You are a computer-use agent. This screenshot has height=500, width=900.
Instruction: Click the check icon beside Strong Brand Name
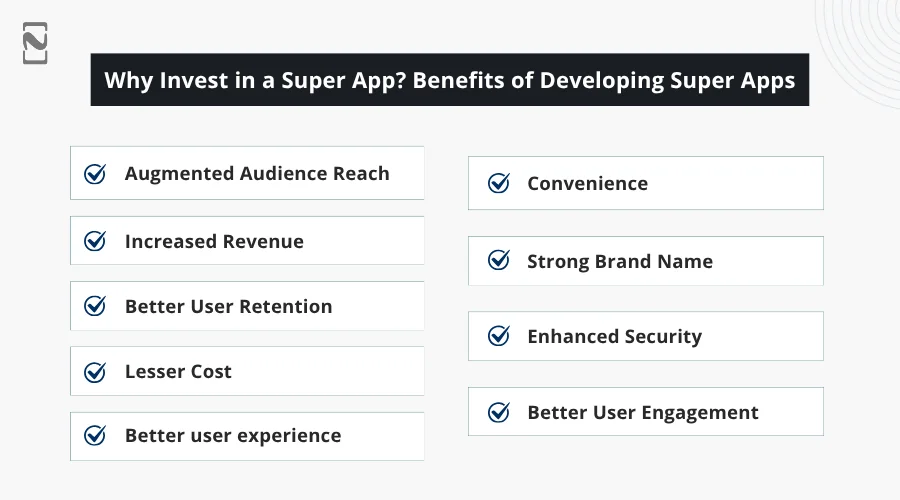pos(498,261)
